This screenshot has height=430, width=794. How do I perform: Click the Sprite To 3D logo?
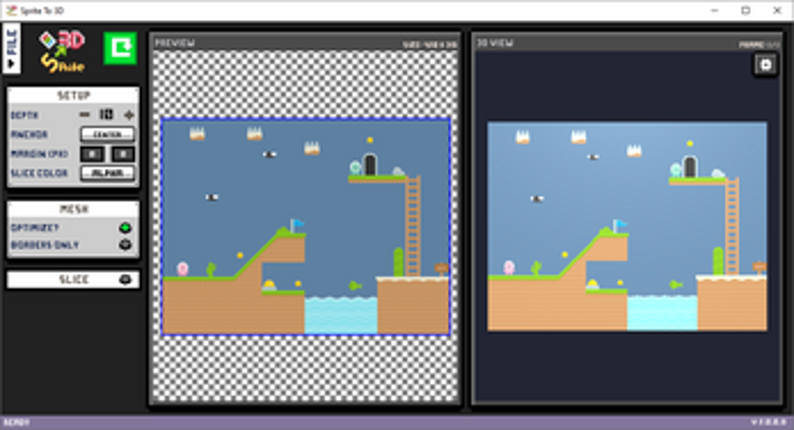tap(62, 51)
